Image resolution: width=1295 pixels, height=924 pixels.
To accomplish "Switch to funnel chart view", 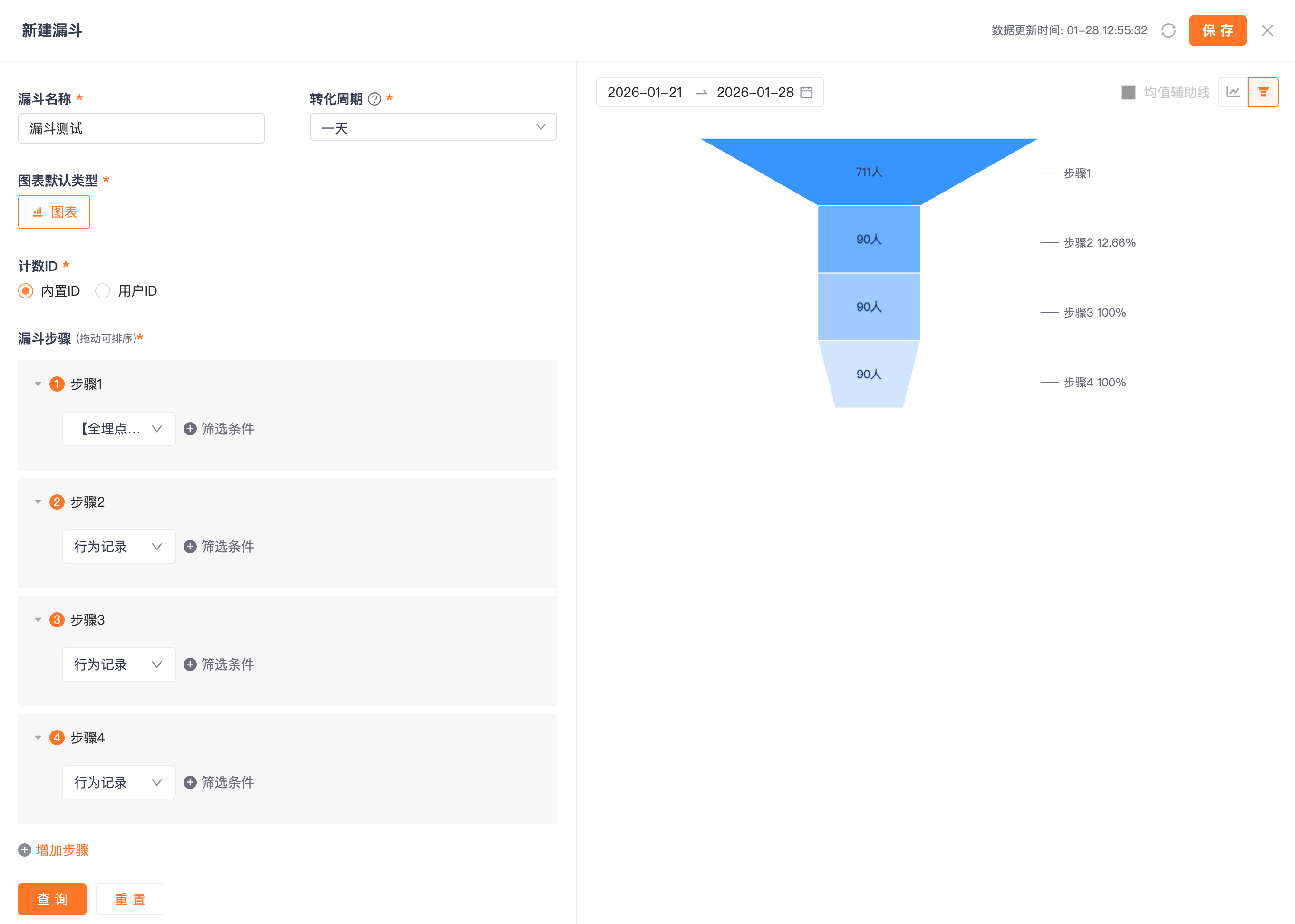I will point(1263,92).
